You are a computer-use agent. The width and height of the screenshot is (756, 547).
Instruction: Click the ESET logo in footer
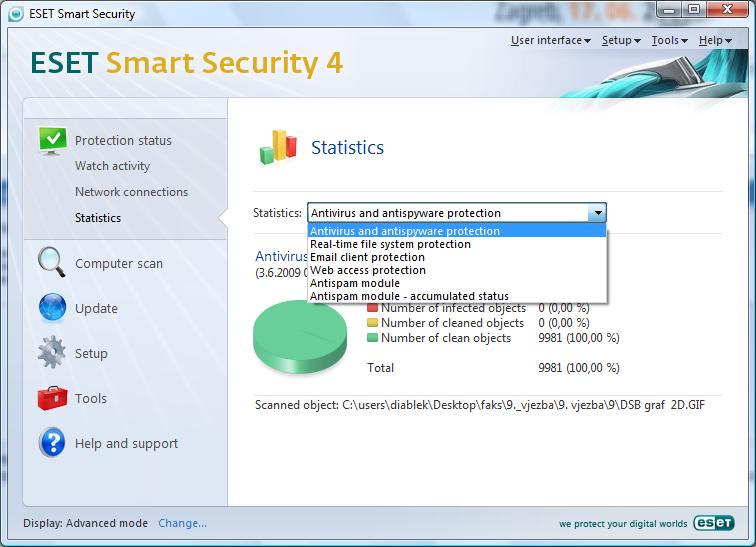(712, 523)
